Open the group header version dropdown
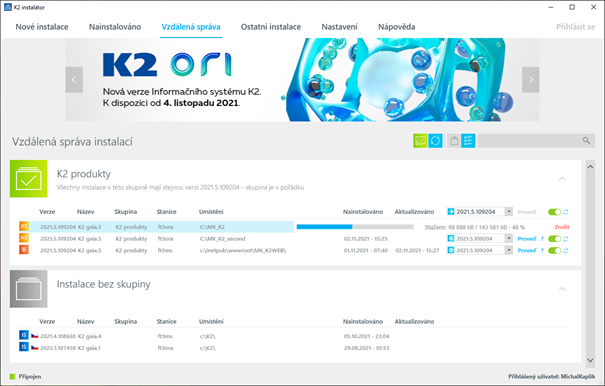 click(509, 212)
